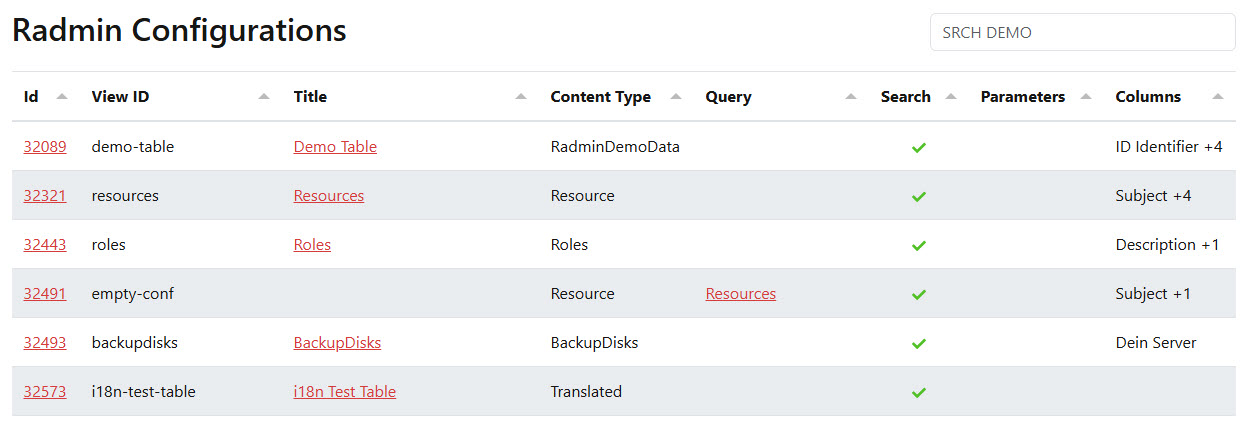Viewport: 1246px width, 422px height.
Task: Click the Content Type column header text
Action: pyautogui.click(x=600, y=97)
